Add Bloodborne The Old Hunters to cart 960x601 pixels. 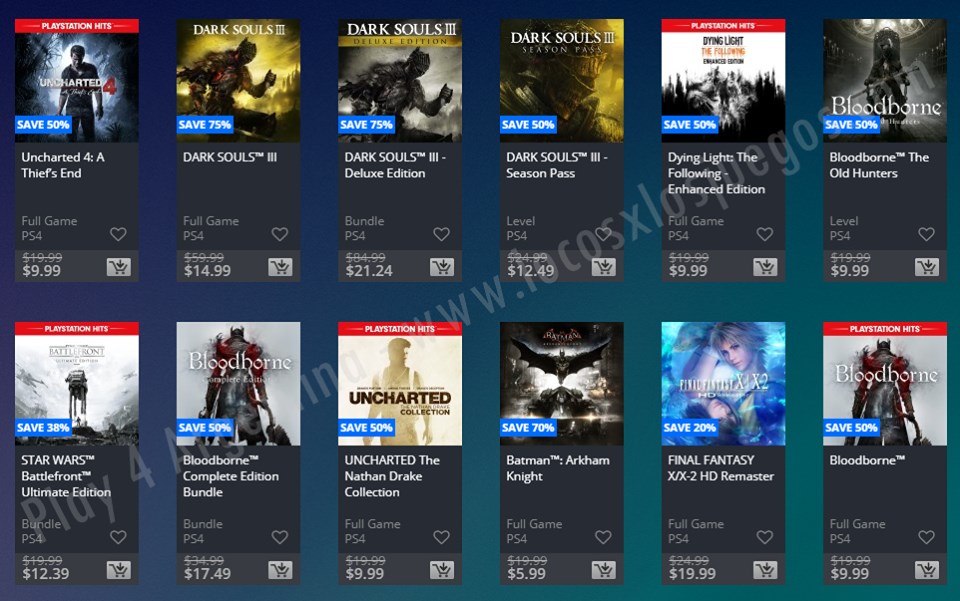point(927,267)
